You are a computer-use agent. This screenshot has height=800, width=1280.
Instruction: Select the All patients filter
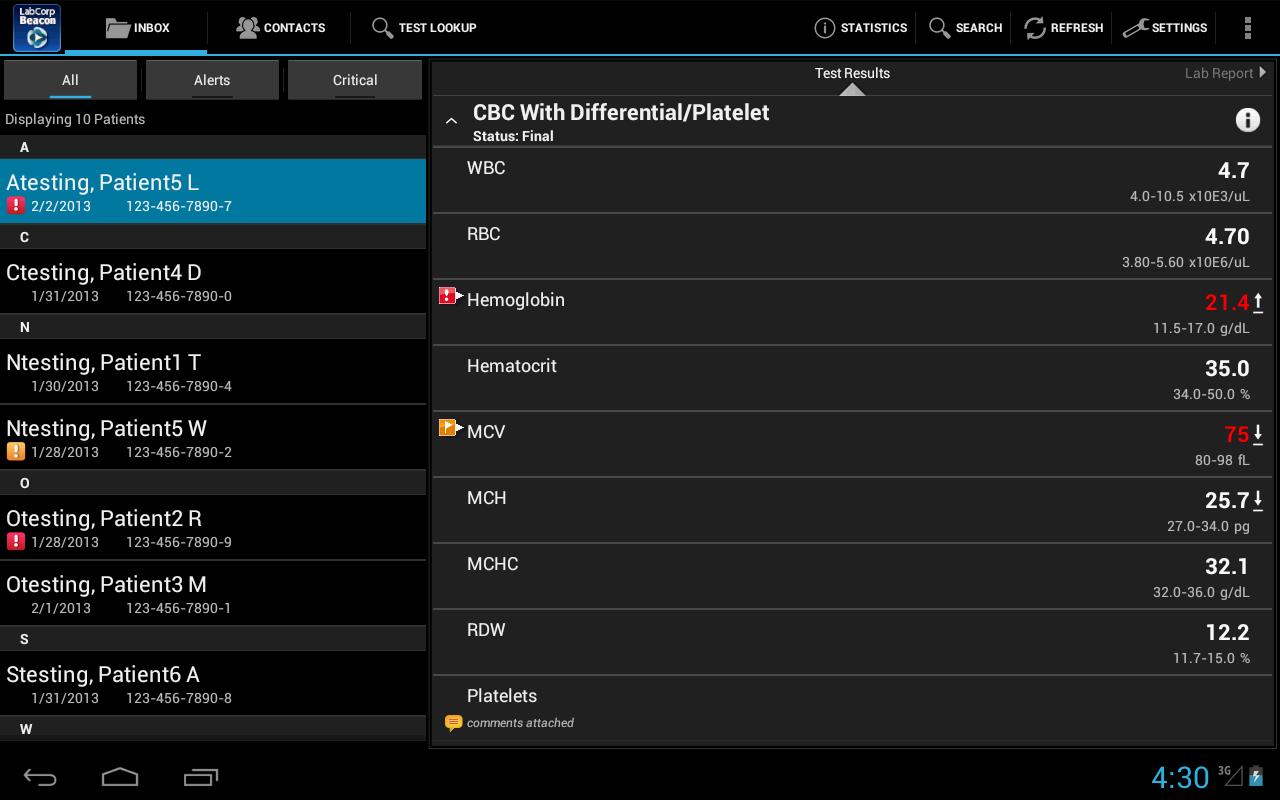[x=70, y=80]
